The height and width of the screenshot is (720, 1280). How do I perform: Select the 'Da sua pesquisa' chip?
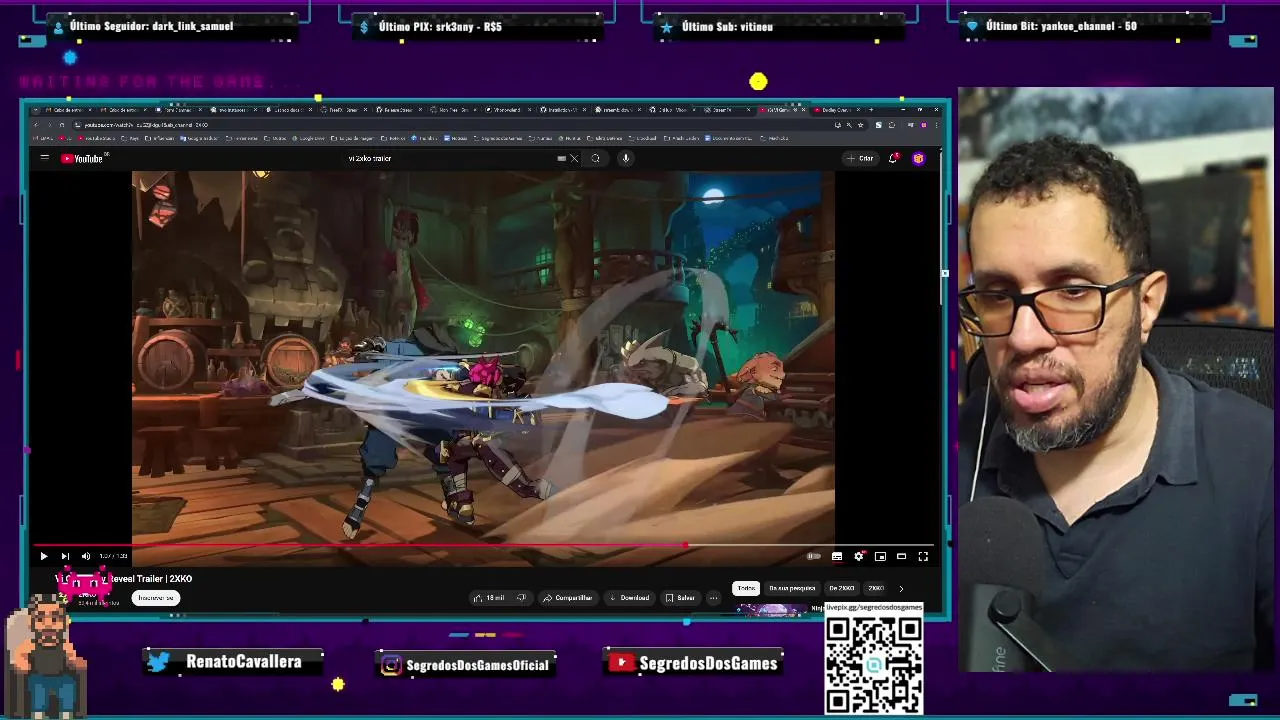(792, 588)
